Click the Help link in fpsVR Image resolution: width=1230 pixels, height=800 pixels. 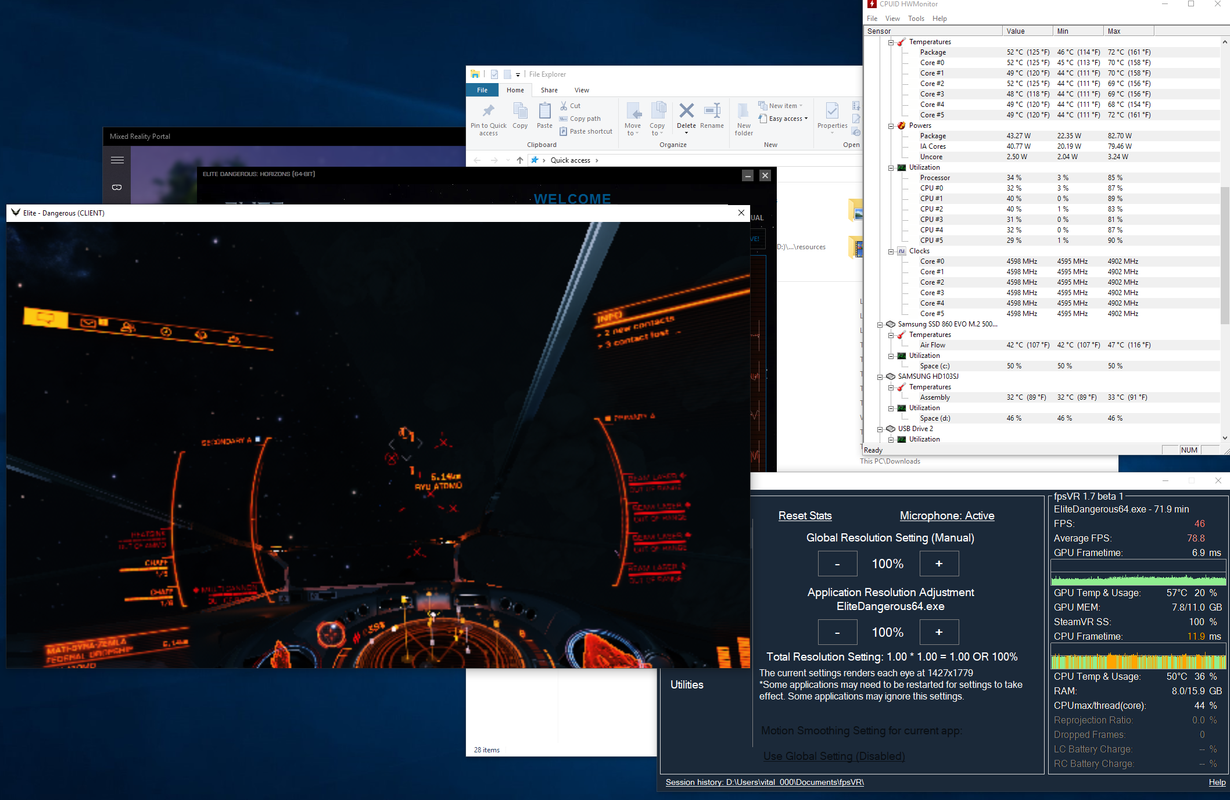1217,782
